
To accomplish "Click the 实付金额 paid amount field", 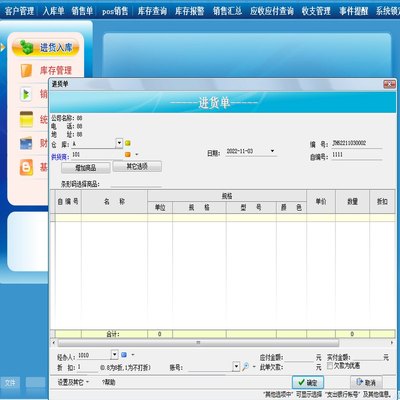I will click(366, 357).
